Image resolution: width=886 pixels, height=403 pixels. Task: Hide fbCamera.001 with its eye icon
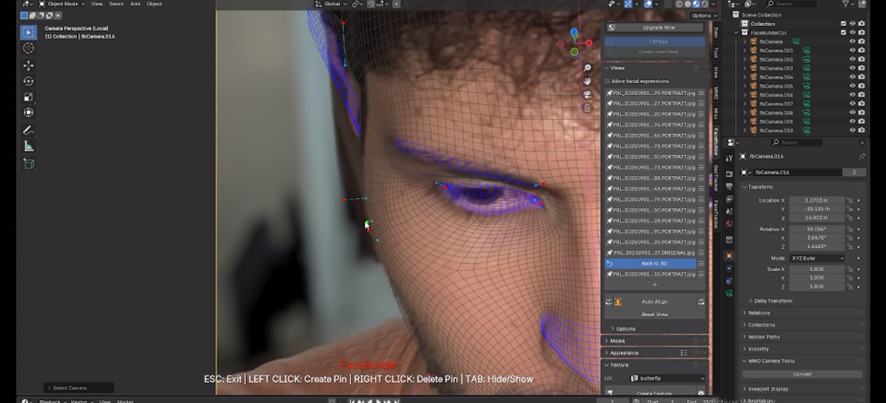(x=852, y=50)
